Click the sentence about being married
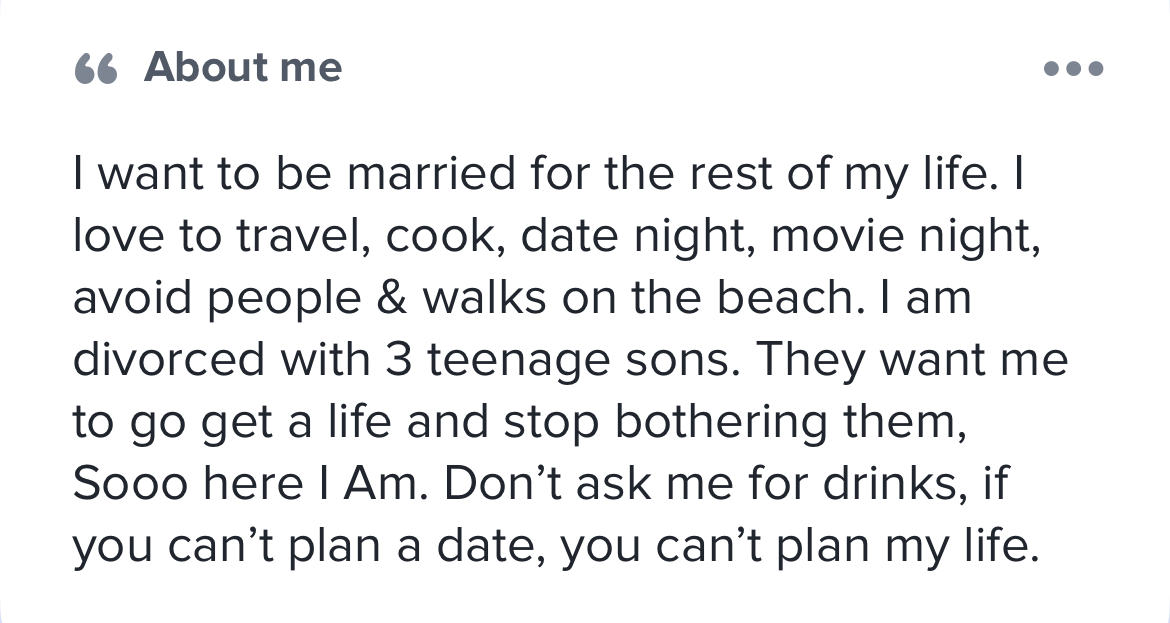 (535, 175)
